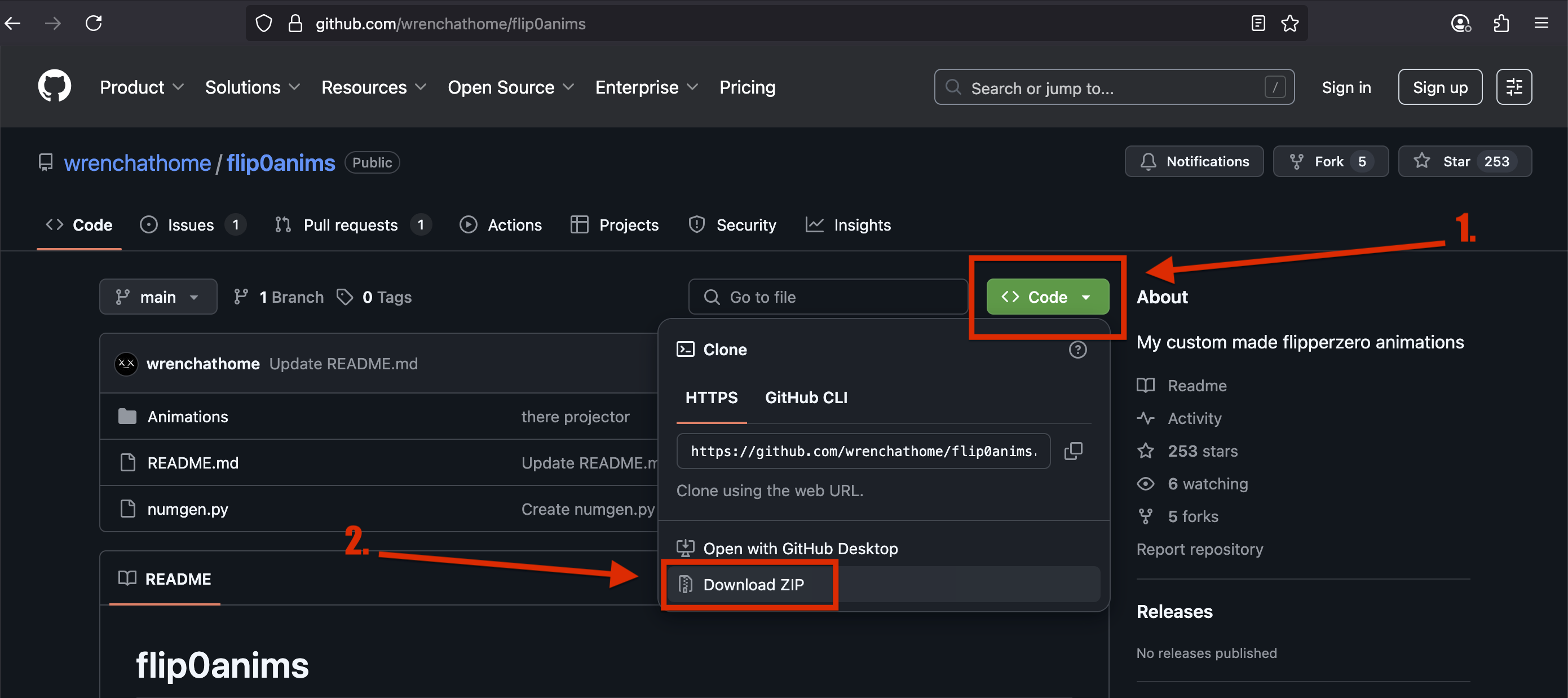
Task: Click the Search or jump to field
Action: [1114, 87]
